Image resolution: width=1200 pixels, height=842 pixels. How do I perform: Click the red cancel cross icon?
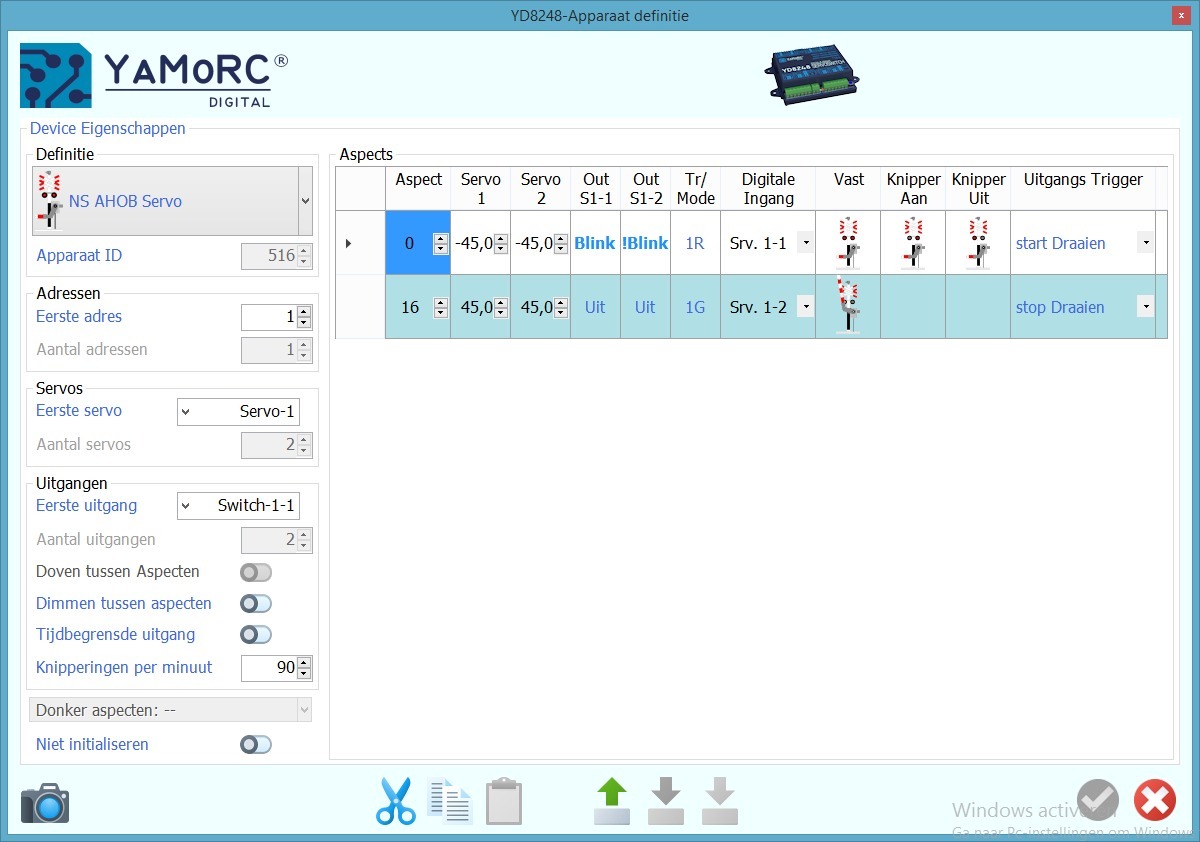(x=1154, y=801)
